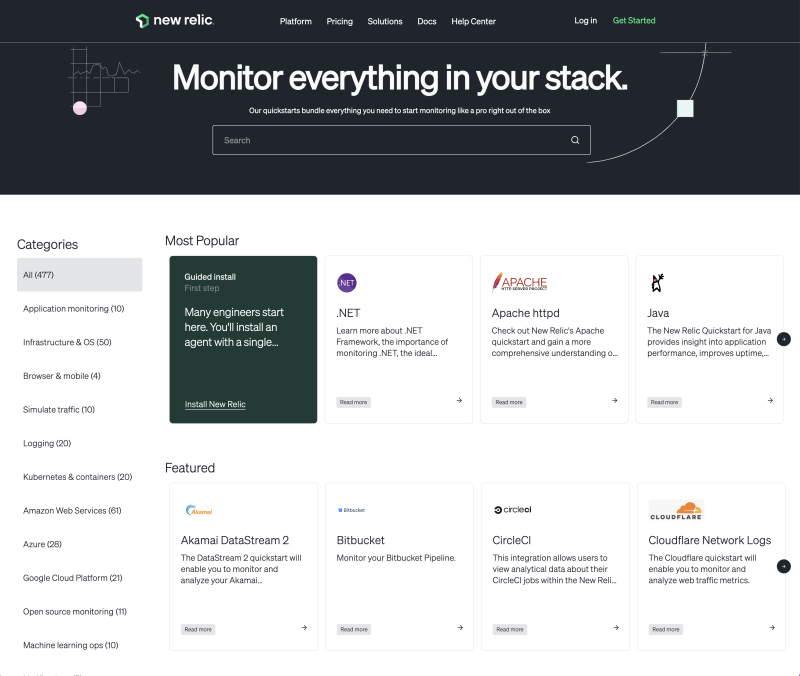800x676 pixels.
Task: Select the Infrastructure & OS (50) category
Action: (x=67, y=342)
